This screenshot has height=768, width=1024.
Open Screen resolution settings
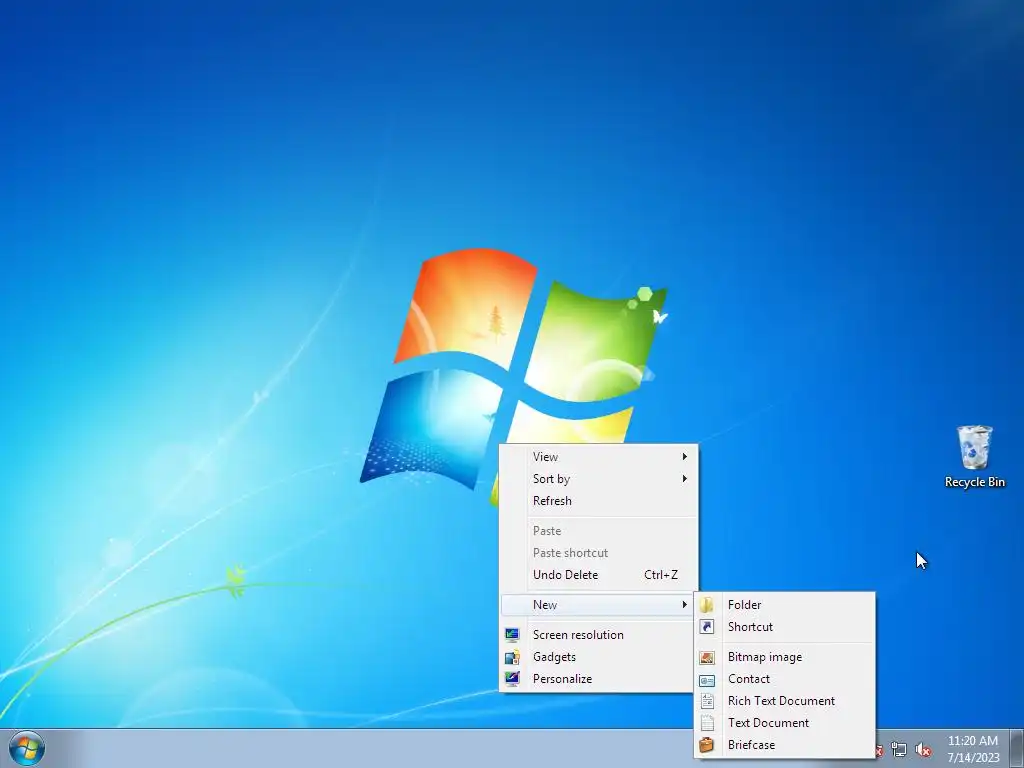point(599,635)
